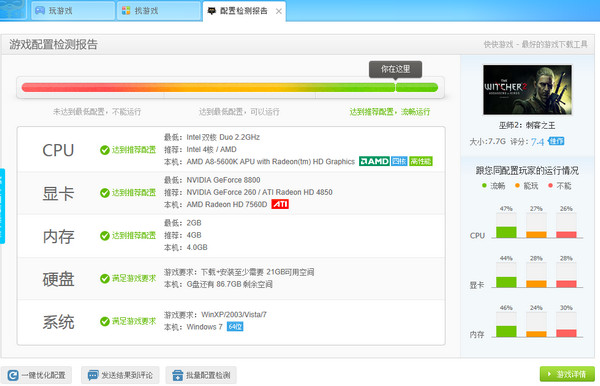
Task: Click the CPU 26% red bar
Action: [566, 235]
